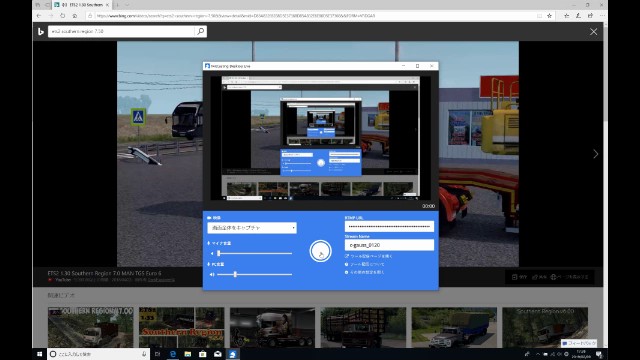
Task: Close the Bing video overlay
Action: 593,32
